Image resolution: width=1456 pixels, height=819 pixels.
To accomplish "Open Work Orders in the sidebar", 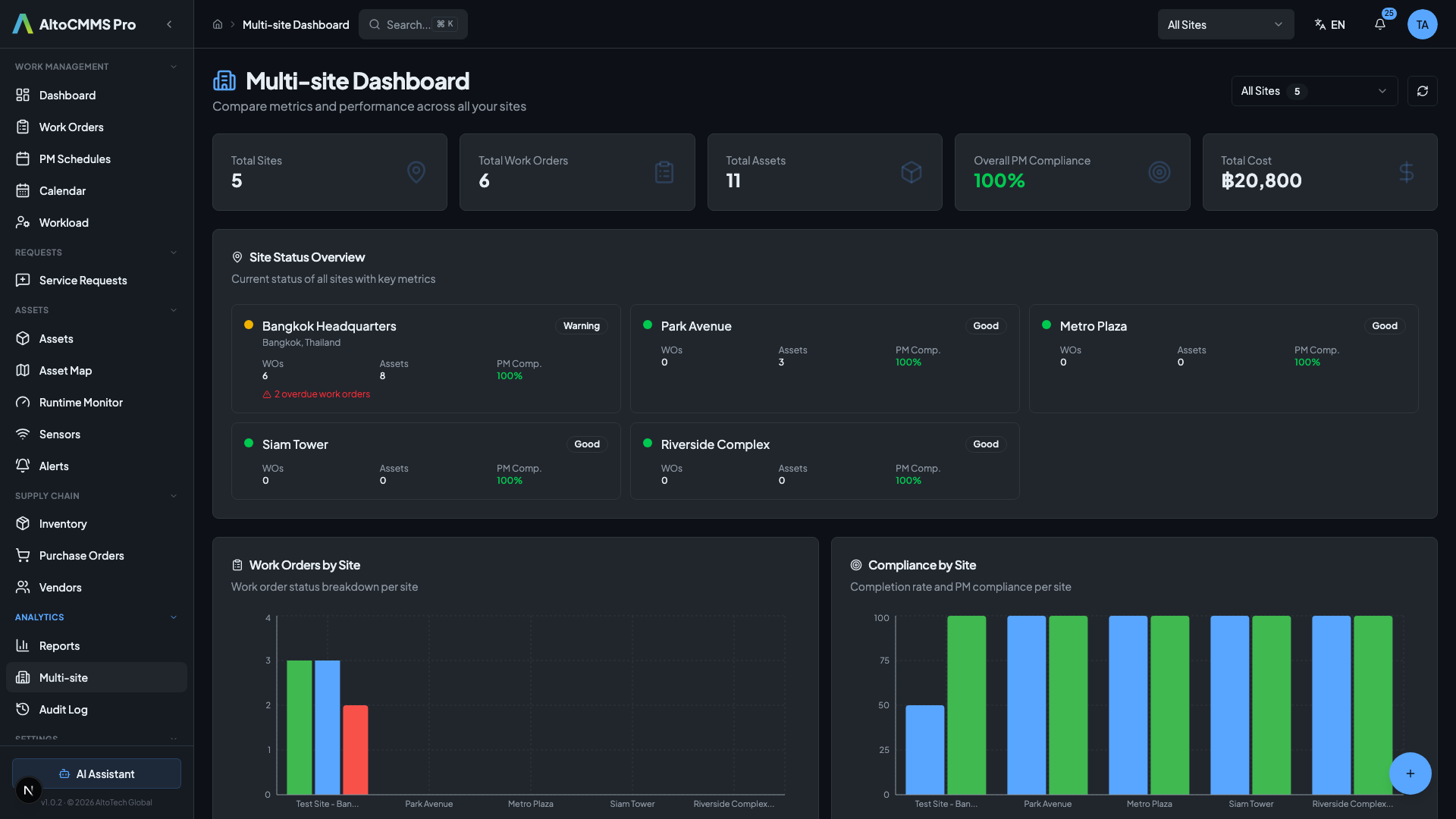I will (71, 127).
